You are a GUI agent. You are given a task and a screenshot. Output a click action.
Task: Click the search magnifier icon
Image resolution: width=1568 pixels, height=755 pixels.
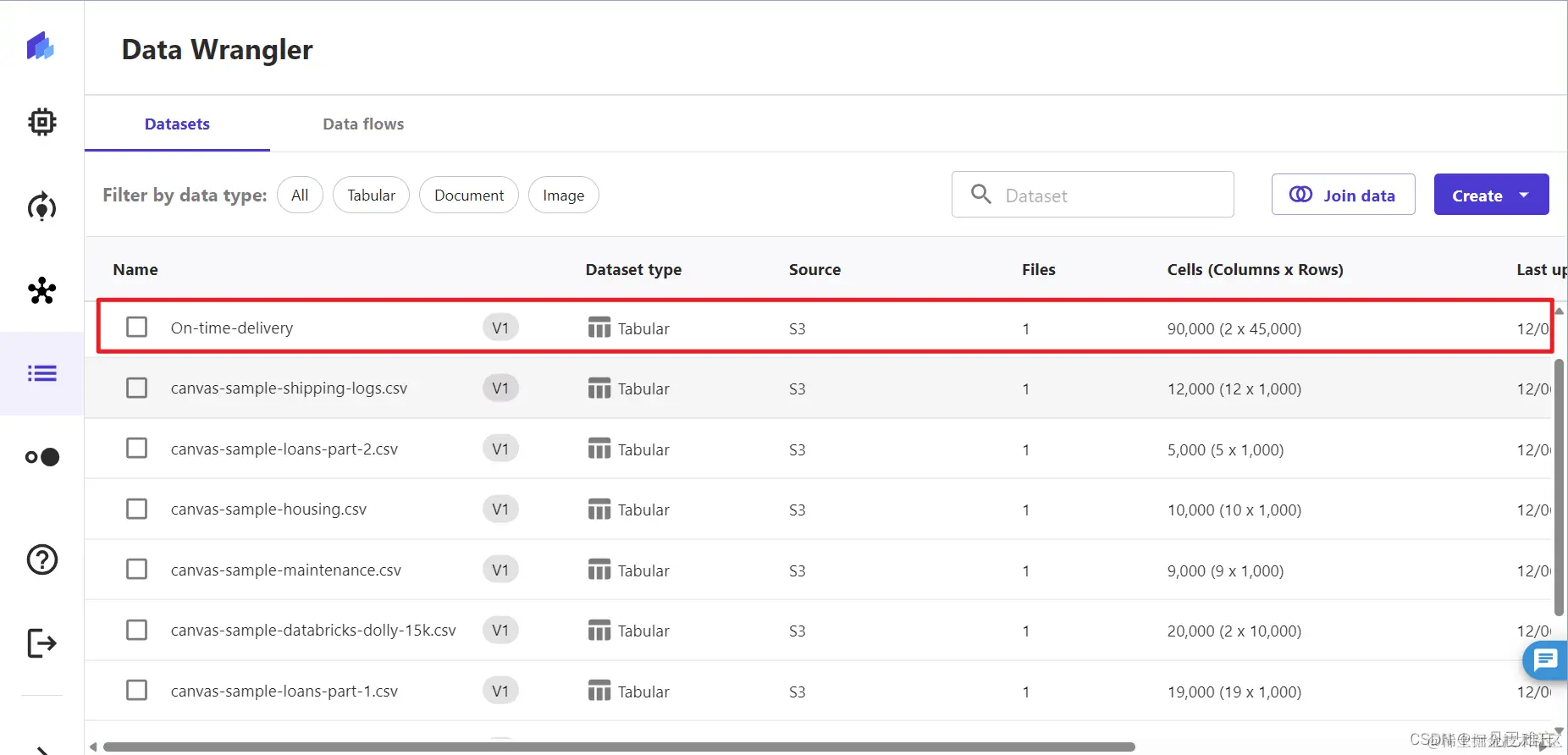pos(981,194)
